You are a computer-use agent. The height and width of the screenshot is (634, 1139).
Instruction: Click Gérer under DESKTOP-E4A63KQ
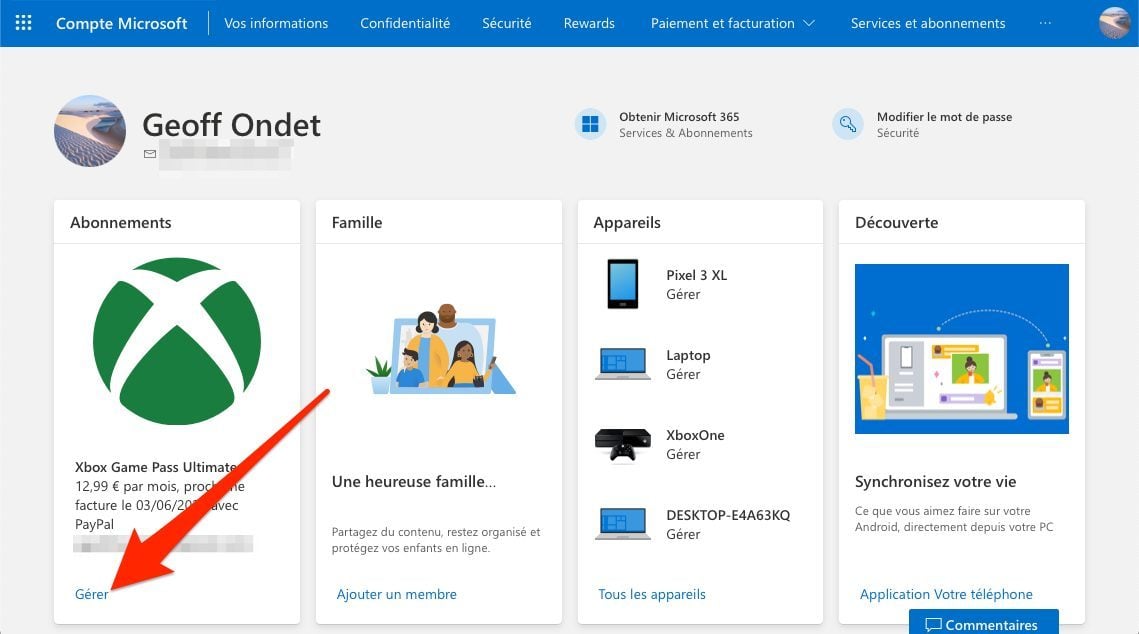click(683, 534)
